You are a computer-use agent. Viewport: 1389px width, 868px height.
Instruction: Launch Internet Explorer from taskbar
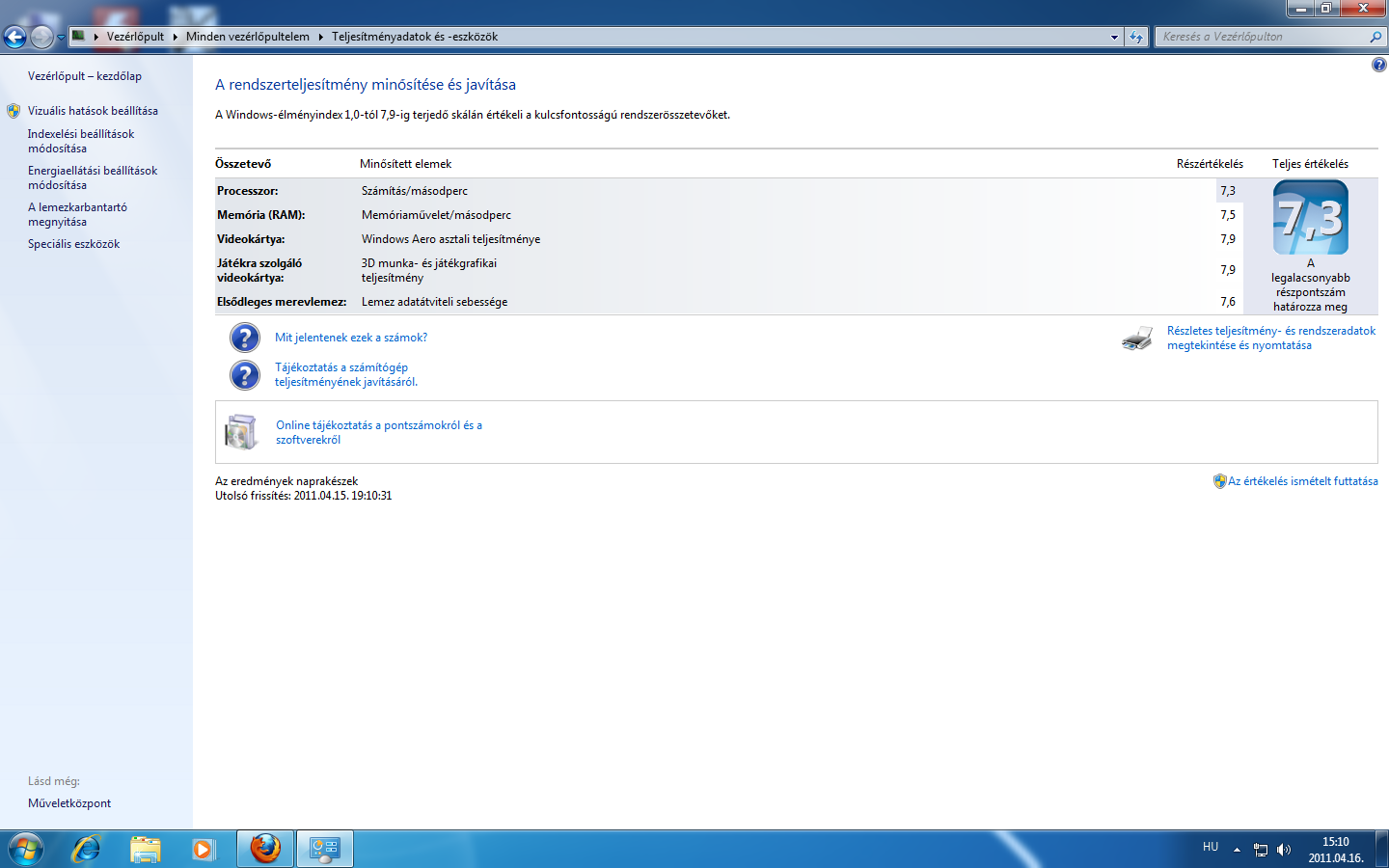tap(87, 849)
